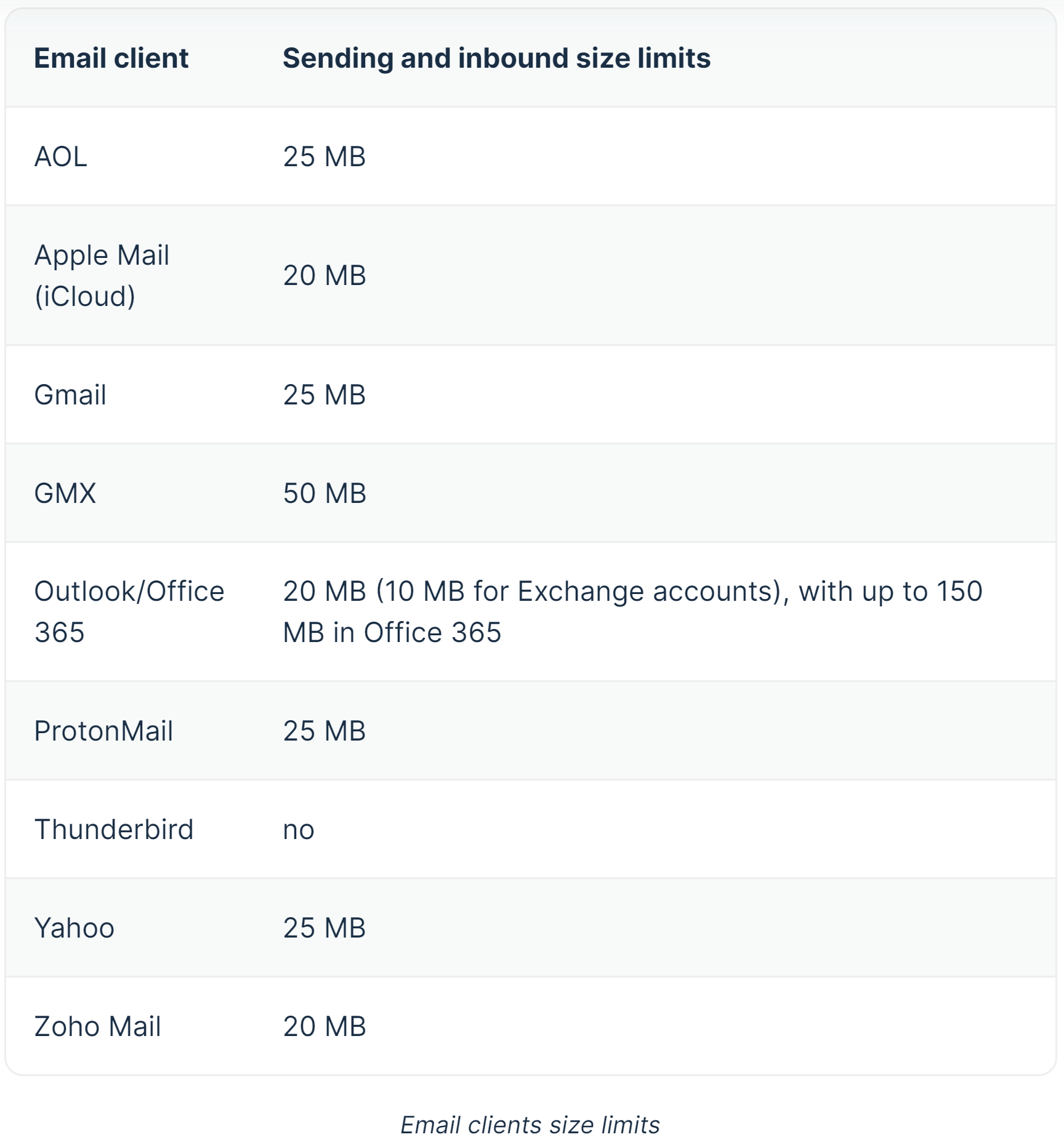The image size is (1064, 1145).
Task: Click the Email clients size limits caption
Action: [x=530, y=1125]
